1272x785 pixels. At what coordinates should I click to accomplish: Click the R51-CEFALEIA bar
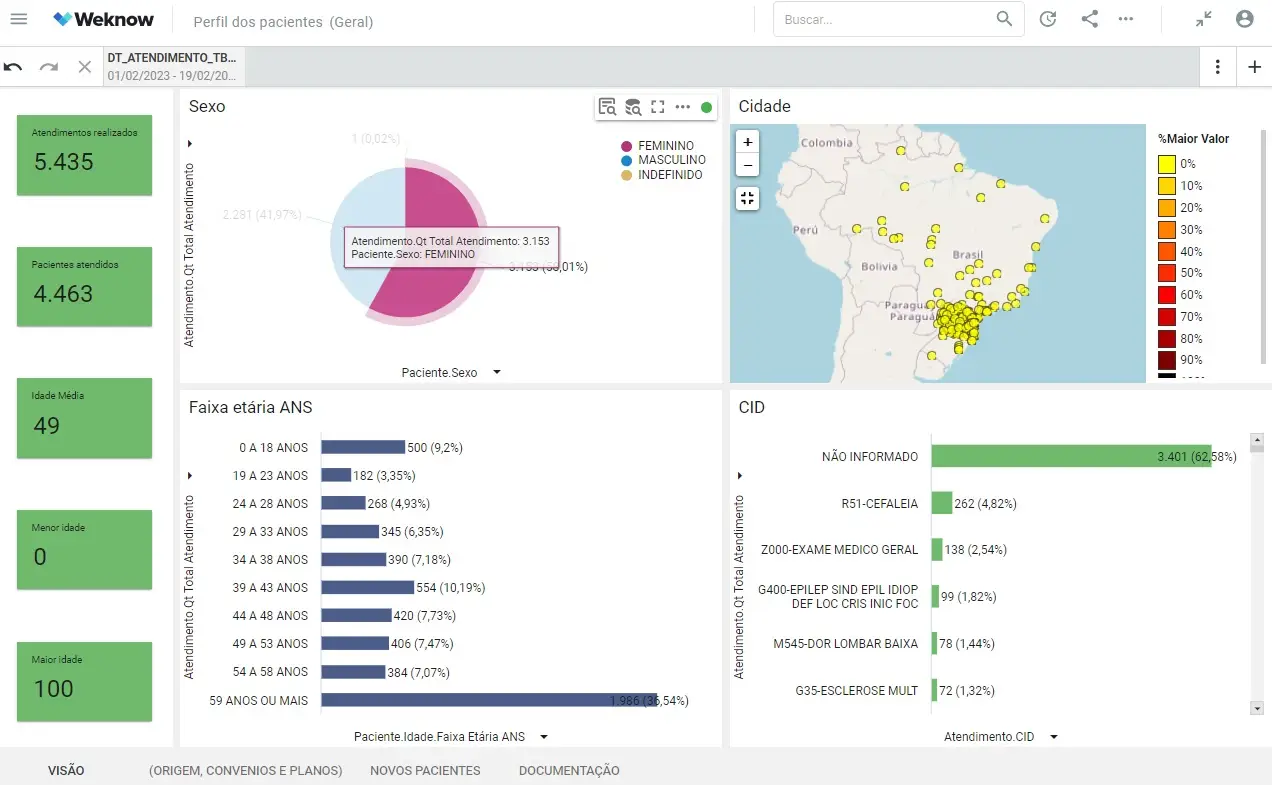point(942,503)
